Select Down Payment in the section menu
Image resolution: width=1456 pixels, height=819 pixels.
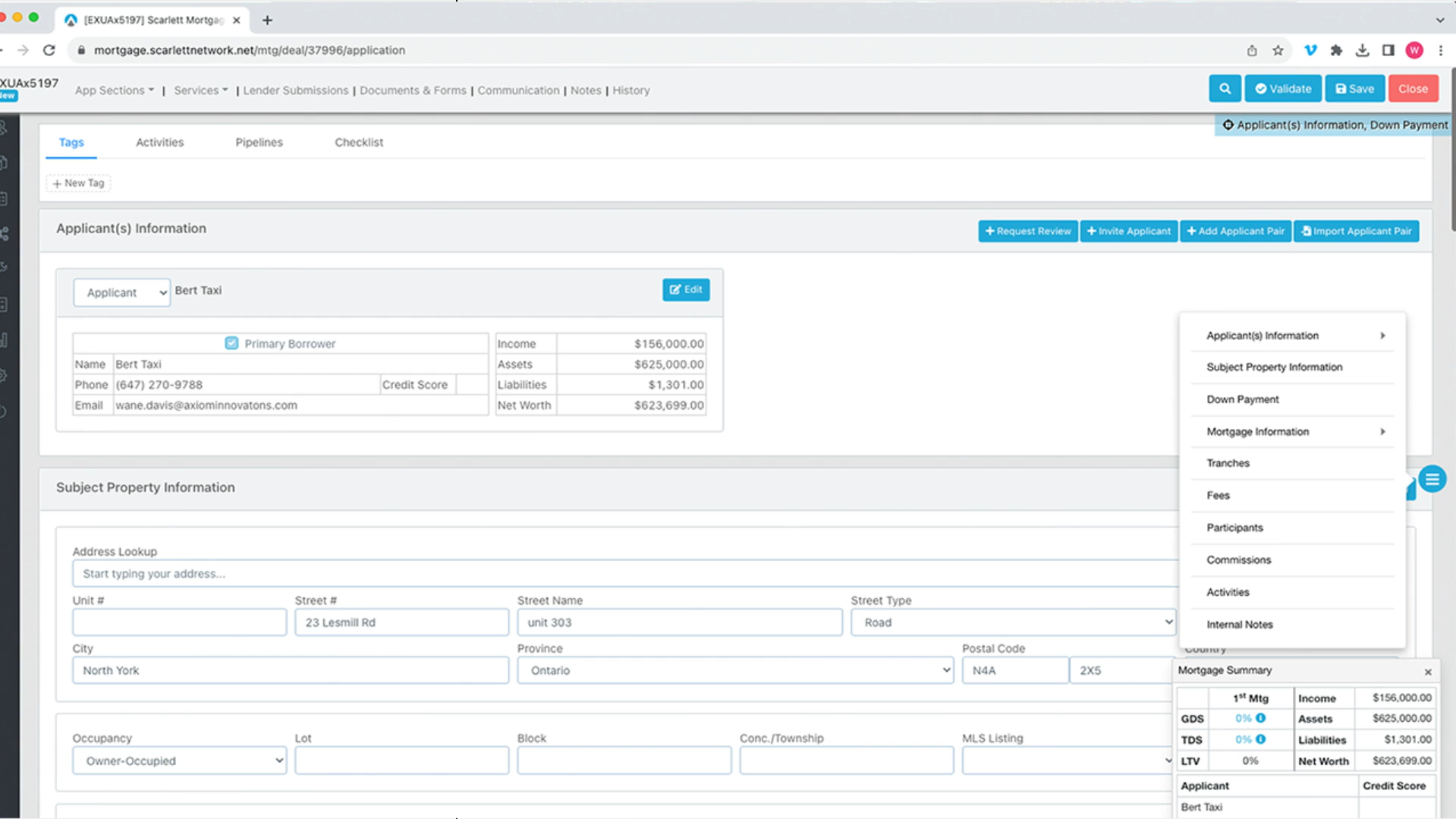pyautogui.click(x=1242, y=399)
